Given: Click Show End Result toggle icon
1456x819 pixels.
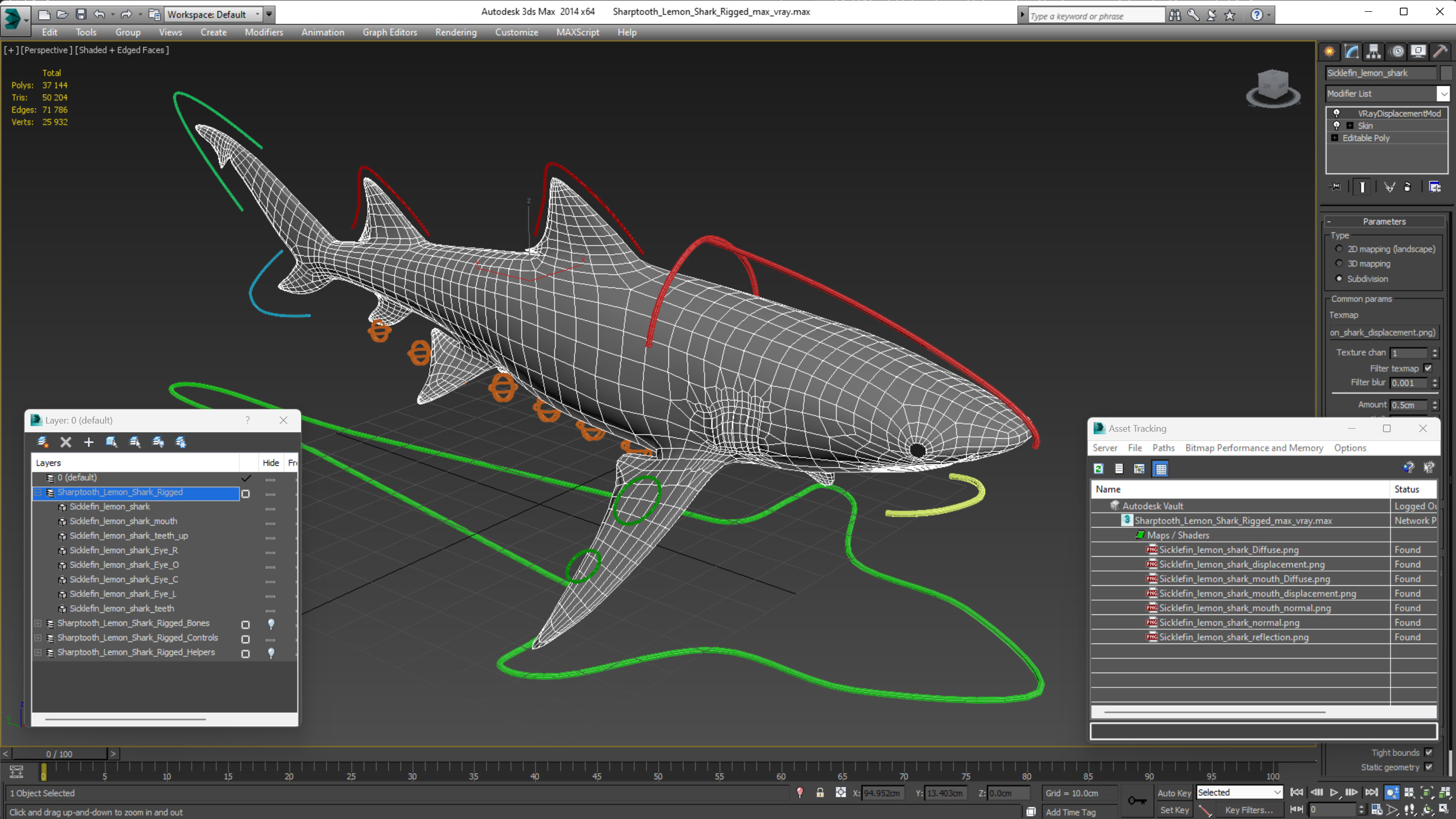Looking at the screenshot, I should 1362,187.
